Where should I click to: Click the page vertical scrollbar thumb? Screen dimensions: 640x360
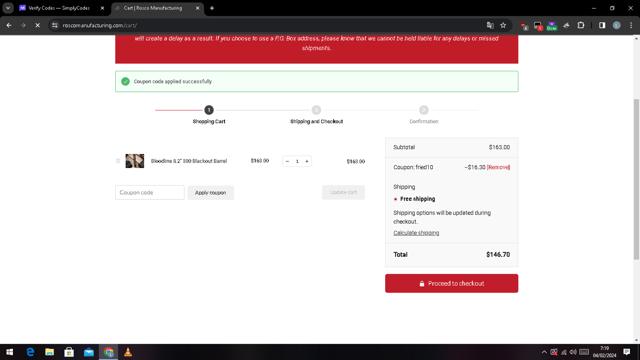click(x=636, y=179)
